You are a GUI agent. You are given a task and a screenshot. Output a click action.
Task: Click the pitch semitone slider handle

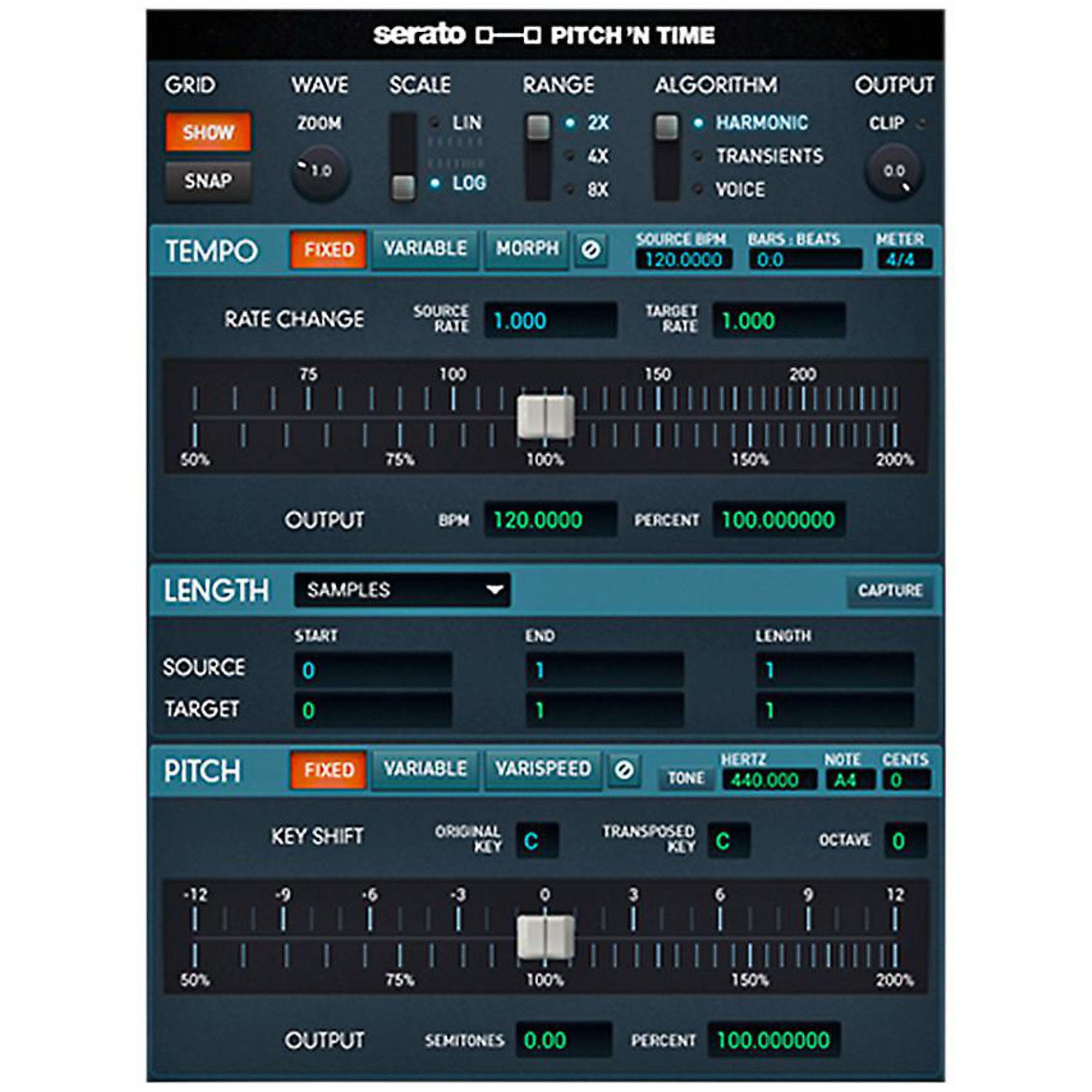[x=545, y=937]
